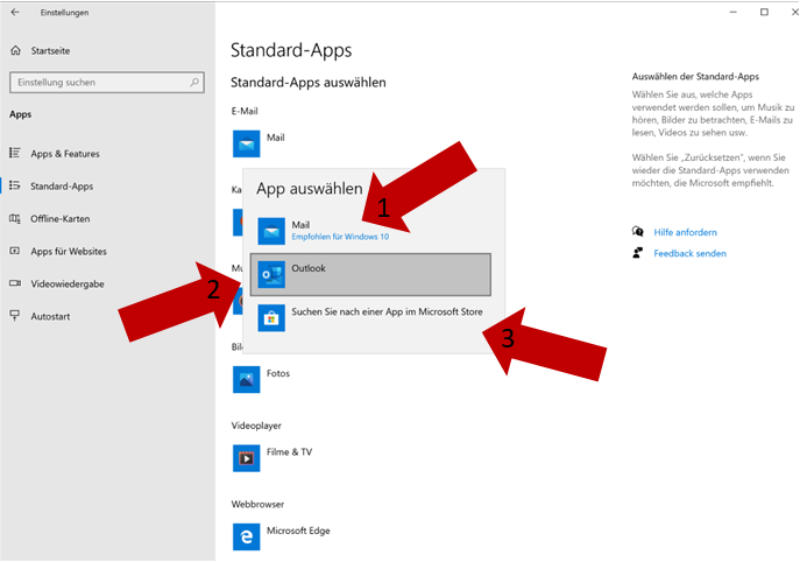800x562 pixels.
Task: Click the Fotos app icon
Action: click(246, 379)
